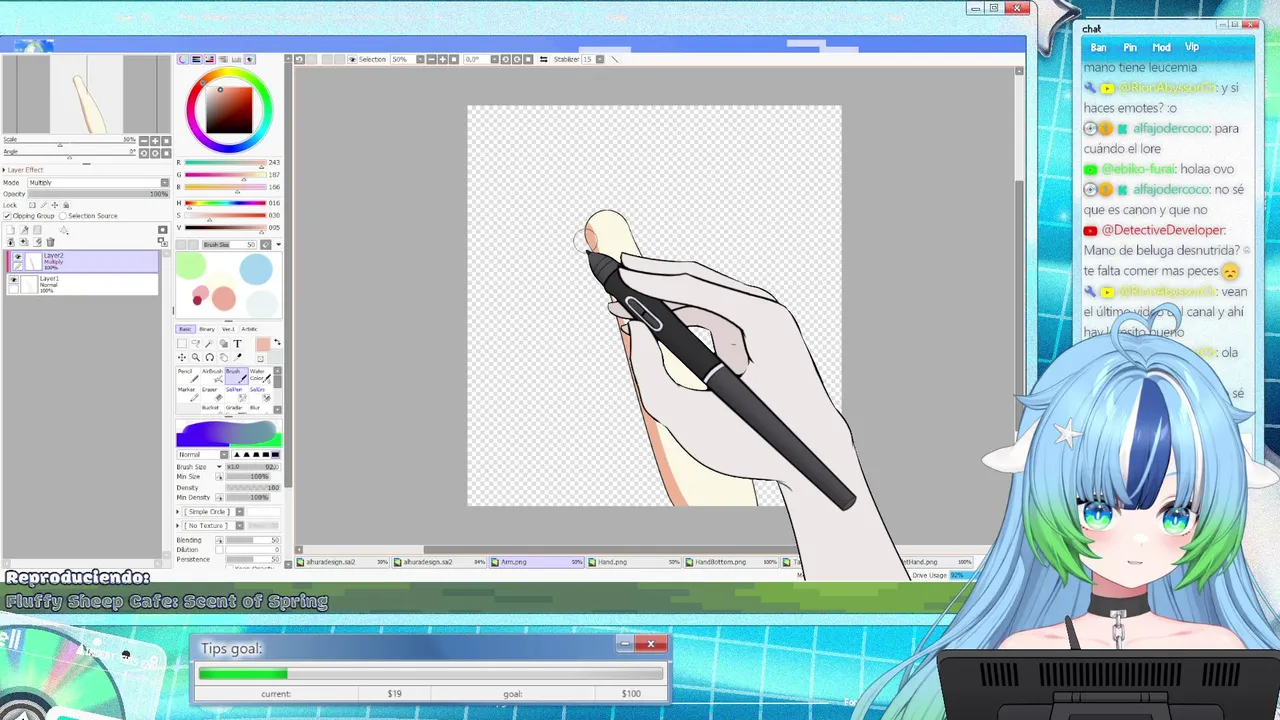1280x720 pixels.
Task: Hide Layer1 with eye icon
Action: pyautogui.click(x=13, y=279)
